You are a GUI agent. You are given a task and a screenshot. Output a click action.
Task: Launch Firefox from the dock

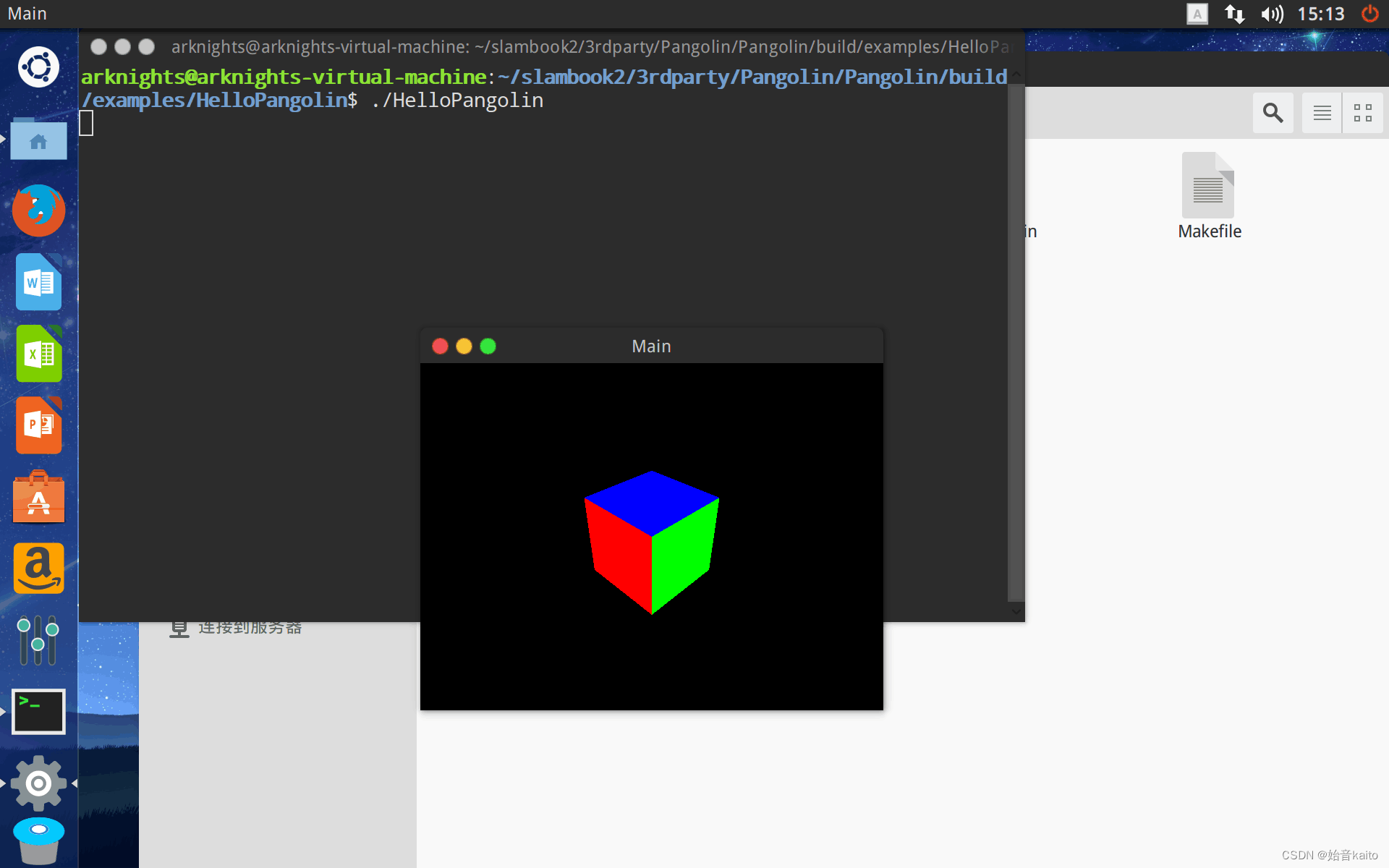[x=38, y=210]
